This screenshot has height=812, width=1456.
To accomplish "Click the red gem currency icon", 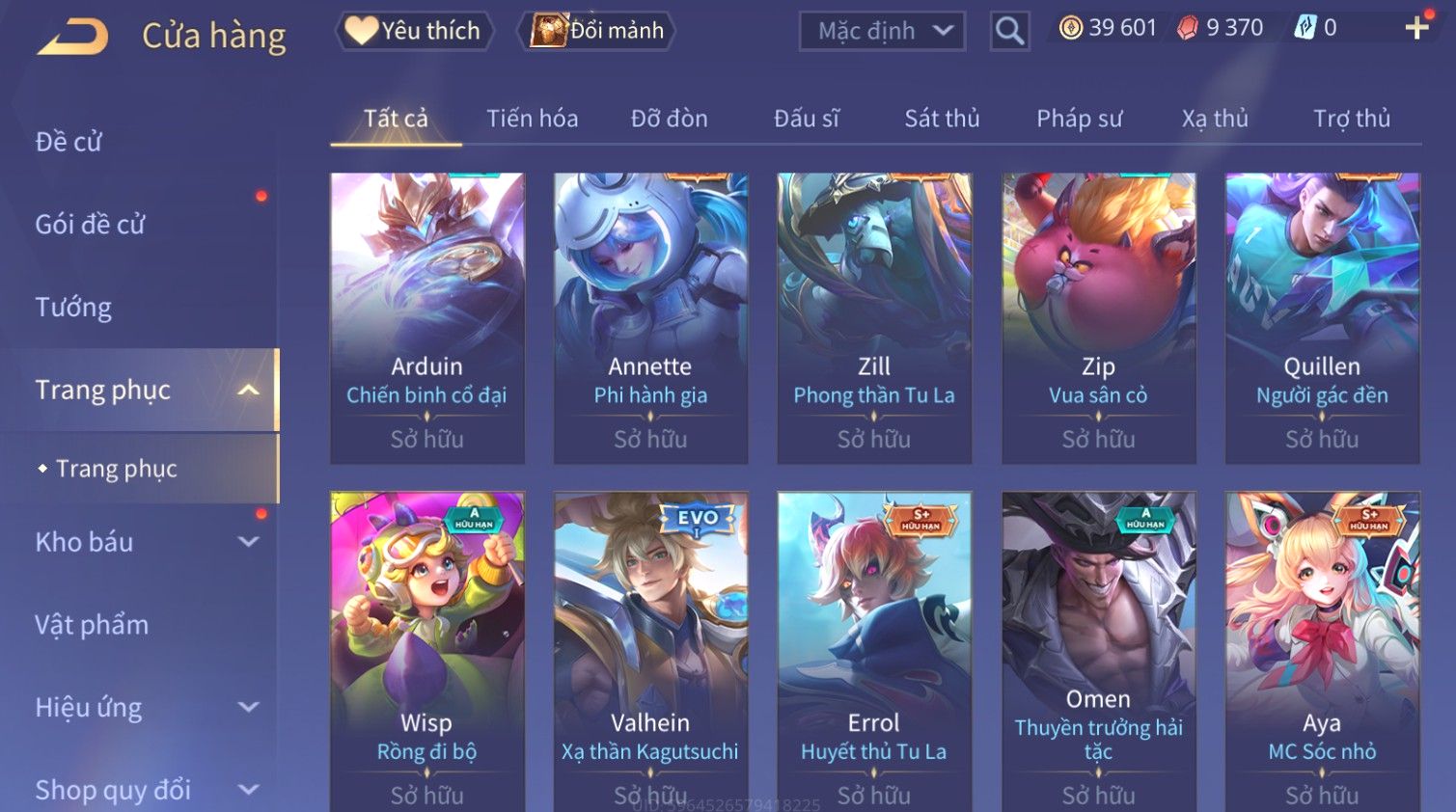I will (1188, 28).
